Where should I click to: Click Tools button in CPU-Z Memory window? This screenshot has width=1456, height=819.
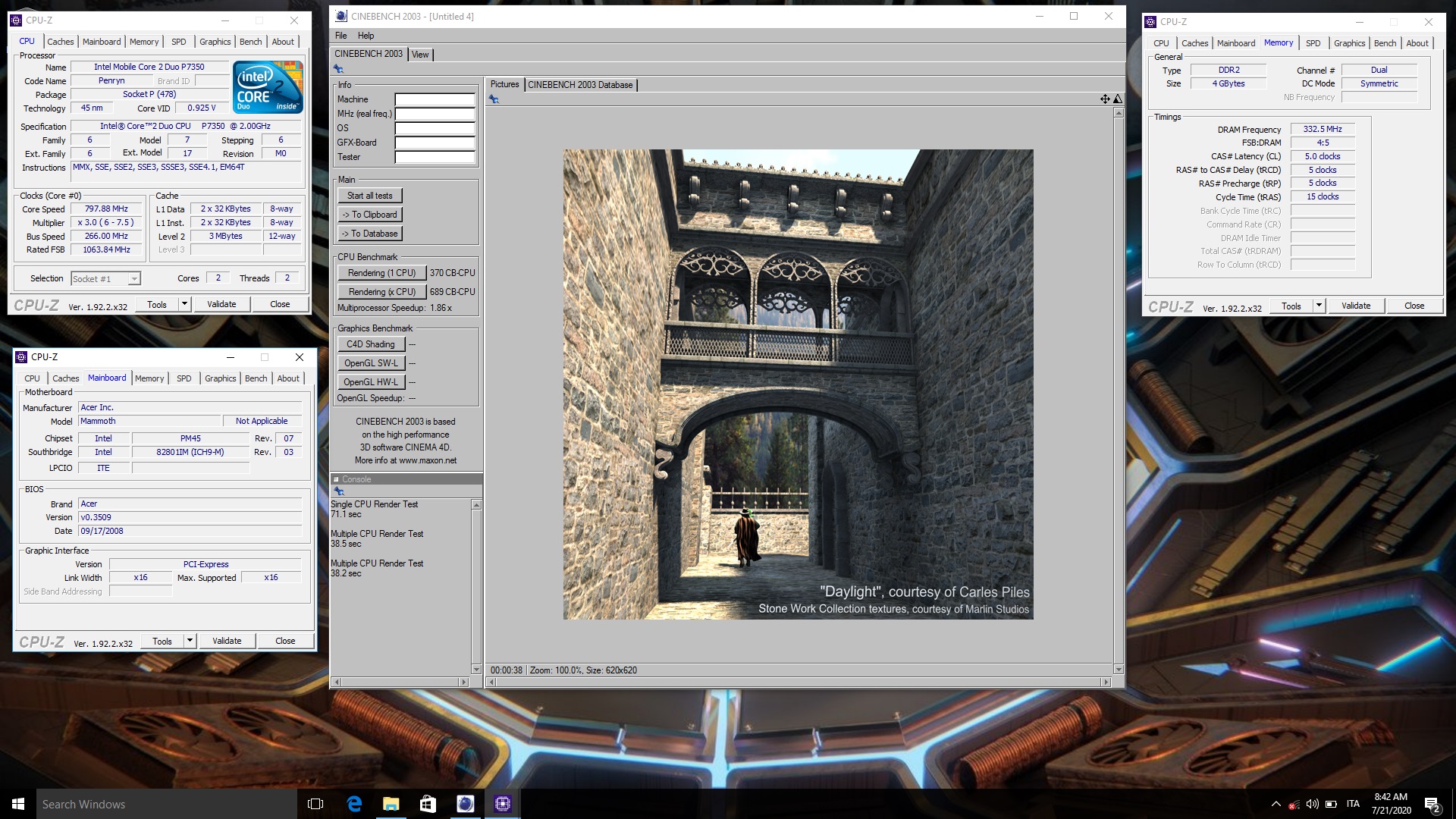(x=1291, y=306)
